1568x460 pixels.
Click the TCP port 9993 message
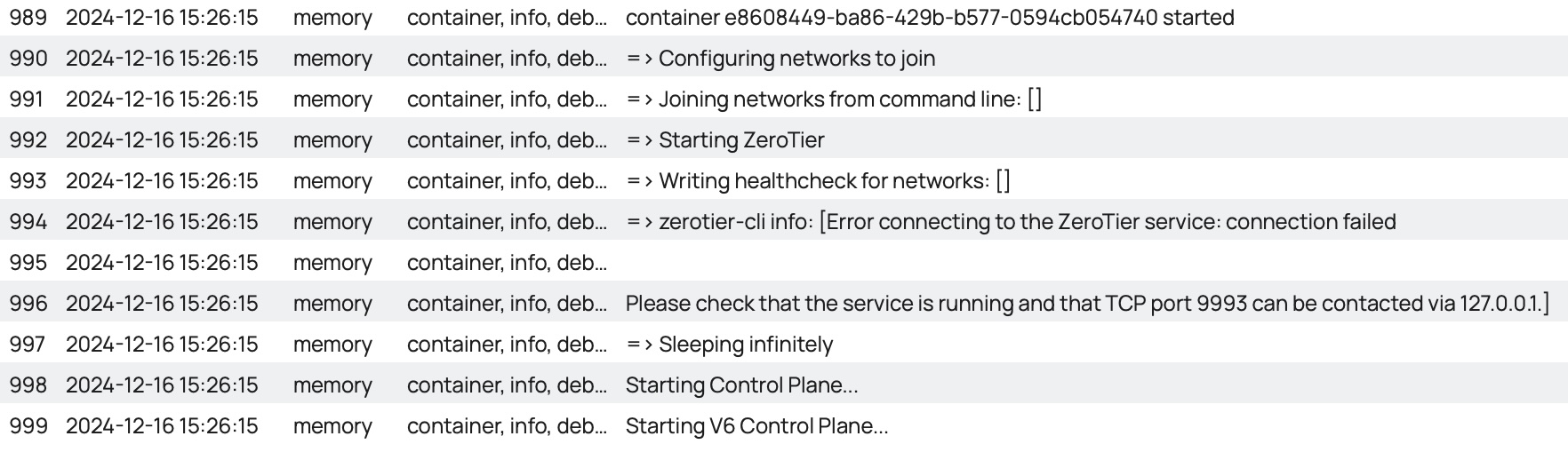coord(1087,304)
